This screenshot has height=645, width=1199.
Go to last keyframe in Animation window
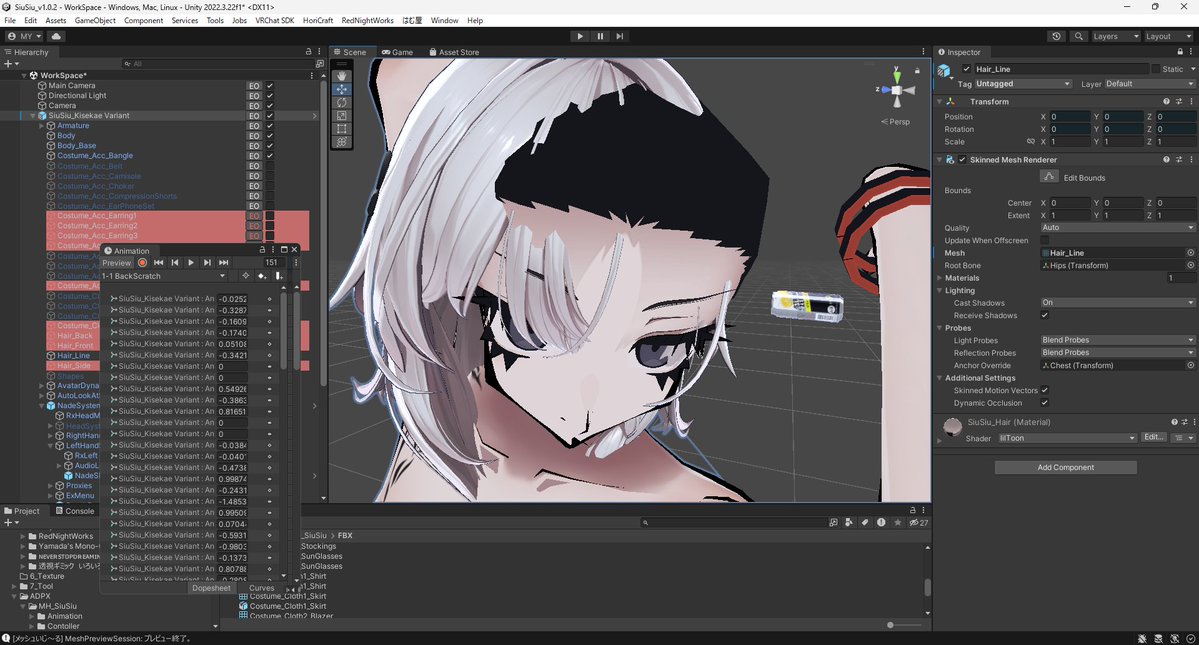[223, 262]
